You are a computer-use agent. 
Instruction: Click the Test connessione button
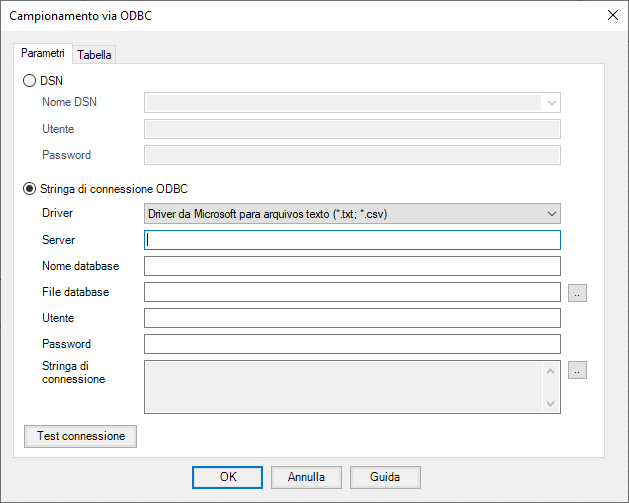pyautogui.click(x=80, y=436)
